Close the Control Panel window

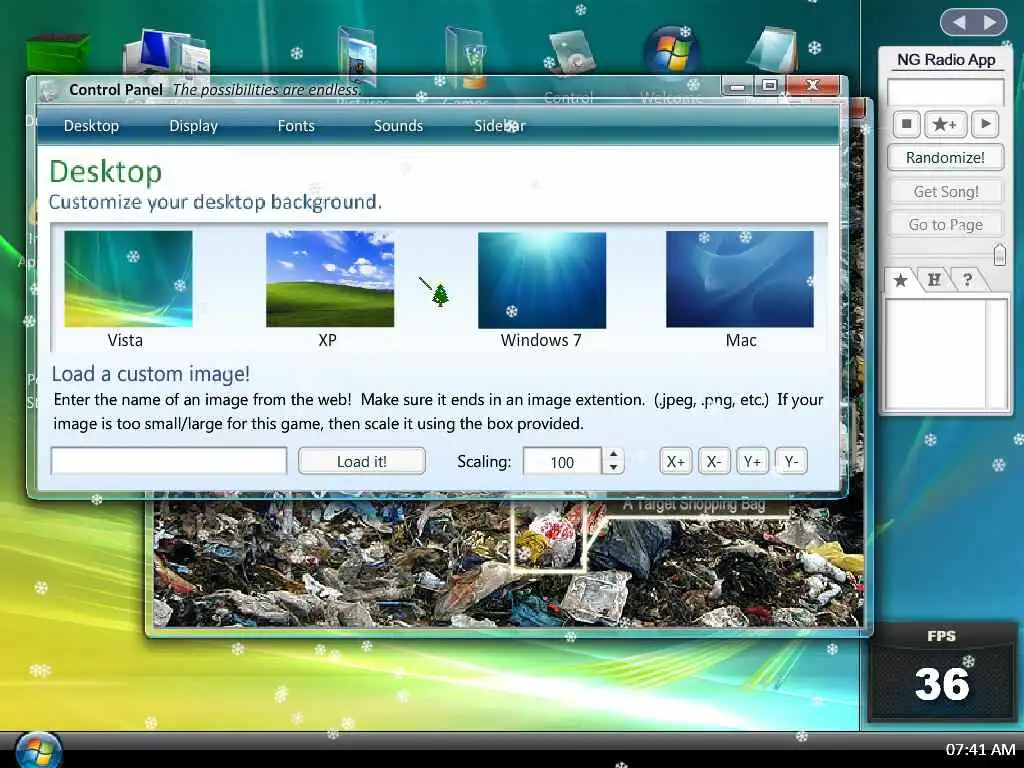point(812,86)
